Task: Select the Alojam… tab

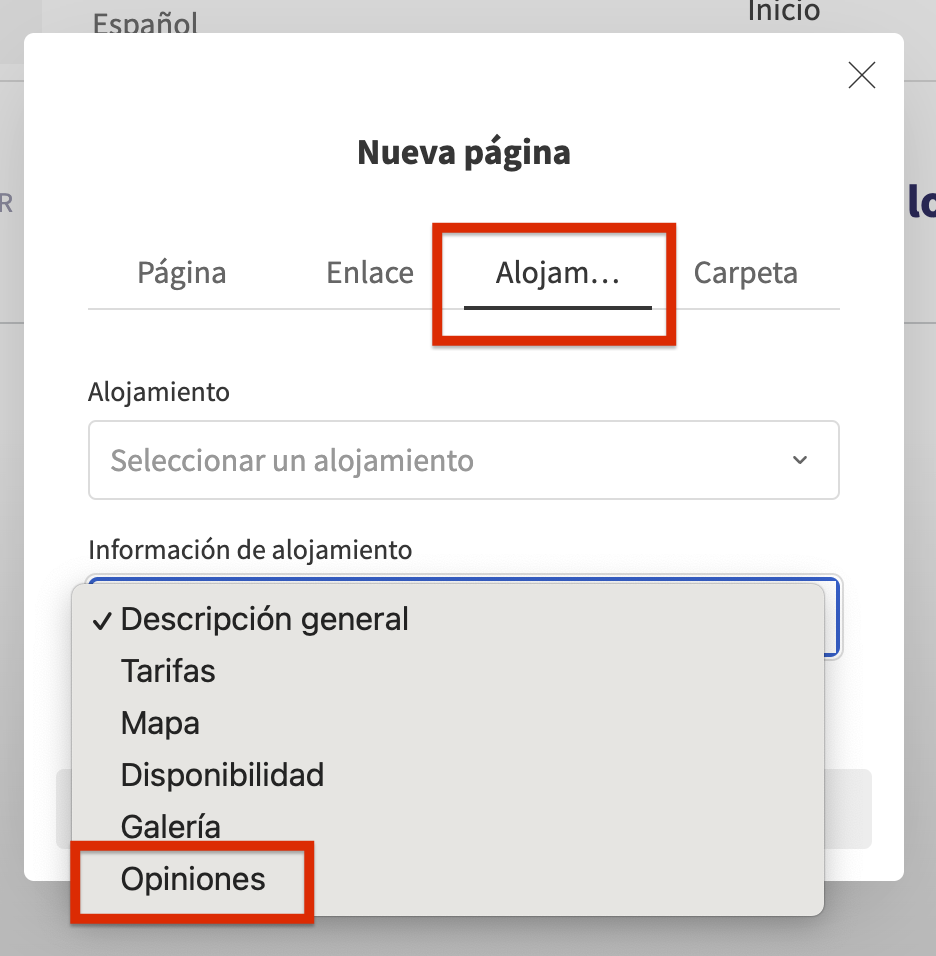Action: pos(557,273)
